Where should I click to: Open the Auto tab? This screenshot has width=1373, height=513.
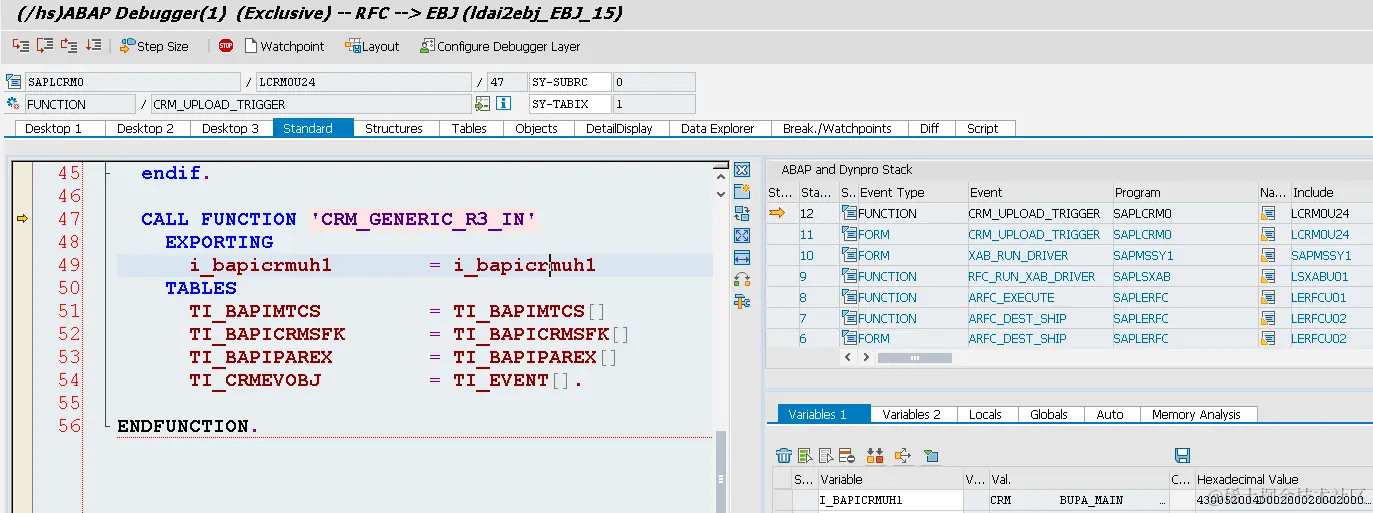(1110, 414)
